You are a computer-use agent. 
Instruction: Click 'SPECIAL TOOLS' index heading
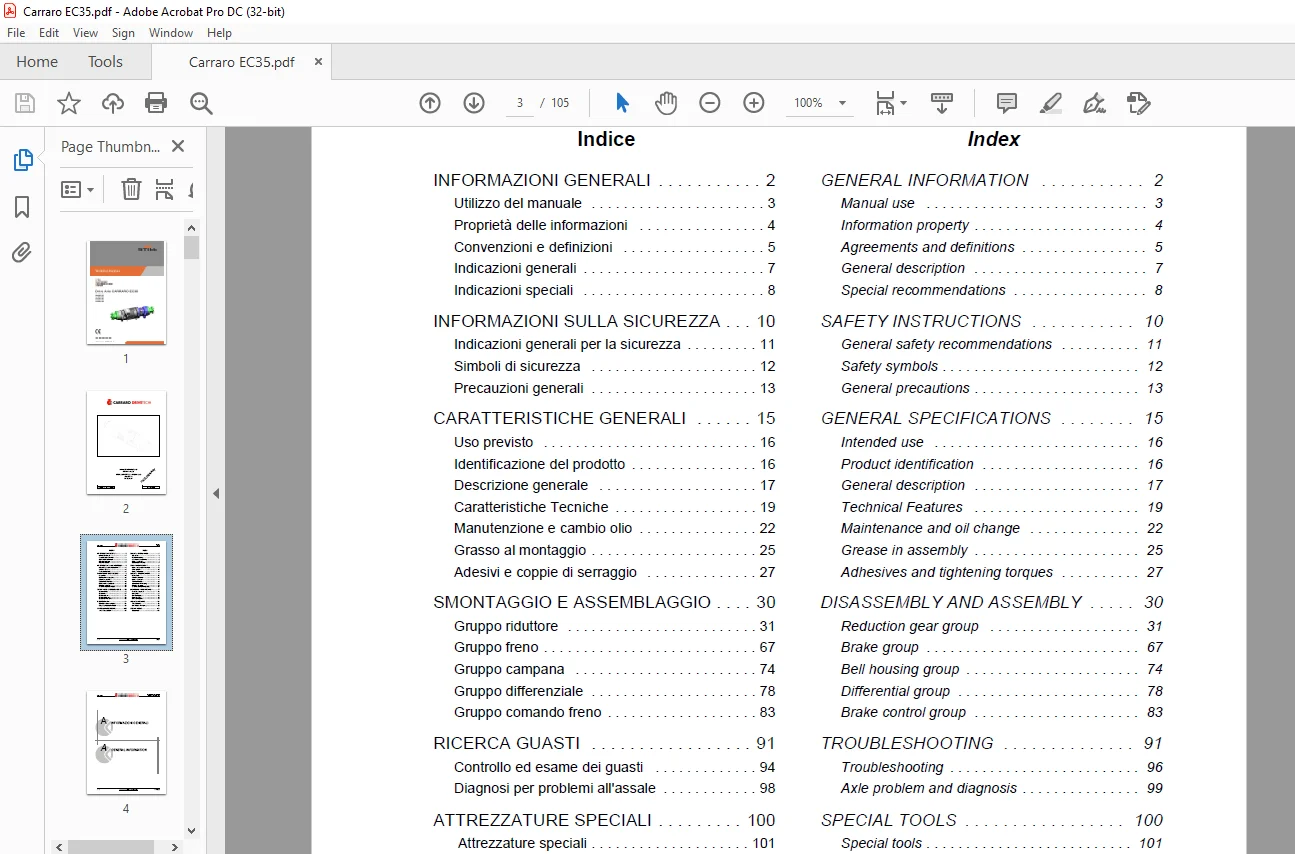click(x=889, y=821)
